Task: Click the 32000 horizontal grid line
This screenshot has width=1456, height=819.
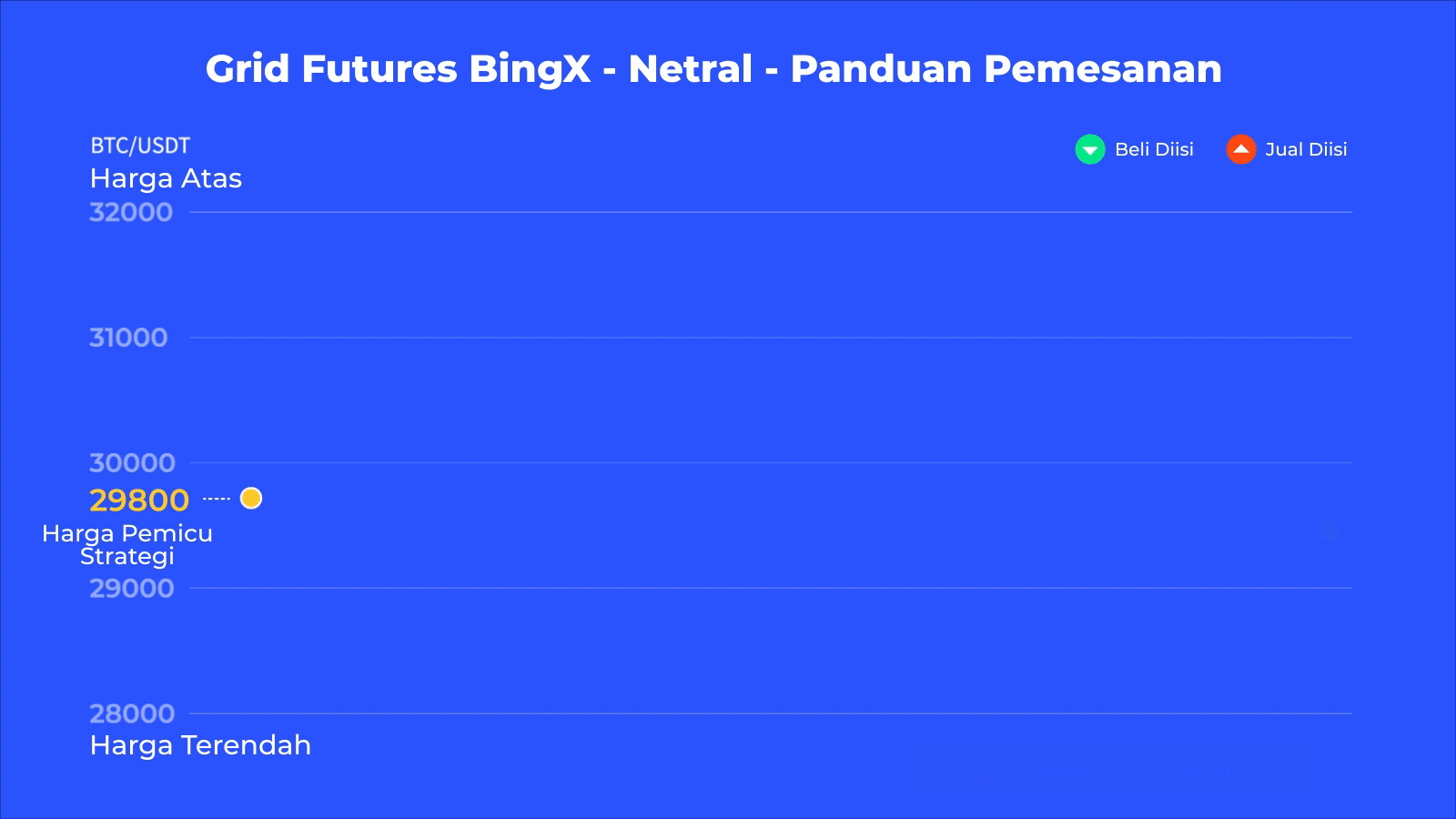Action: [x=770, y=212]
